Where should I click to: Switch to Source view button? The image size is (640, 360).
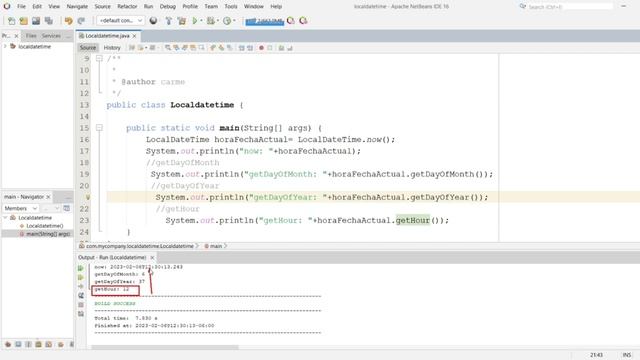tap(88, 48)
